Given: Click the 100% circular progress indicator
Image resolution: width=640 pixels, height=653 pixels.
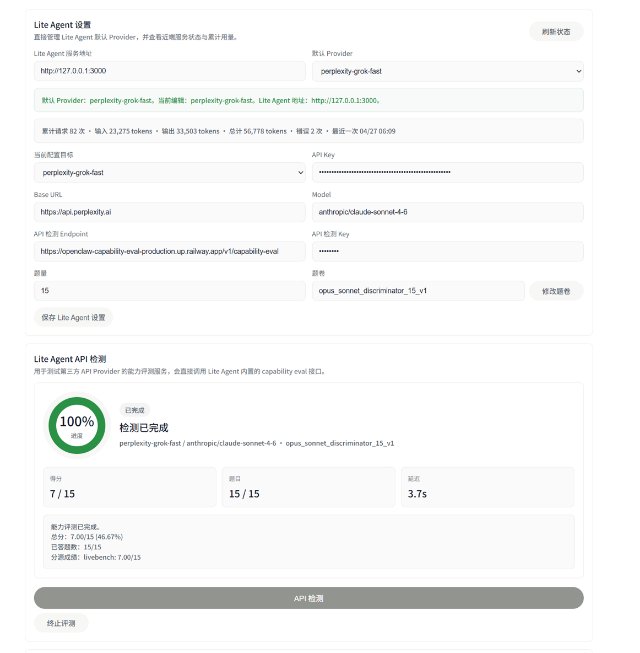Looking at the screenshot, I should [x=77, y=425].
